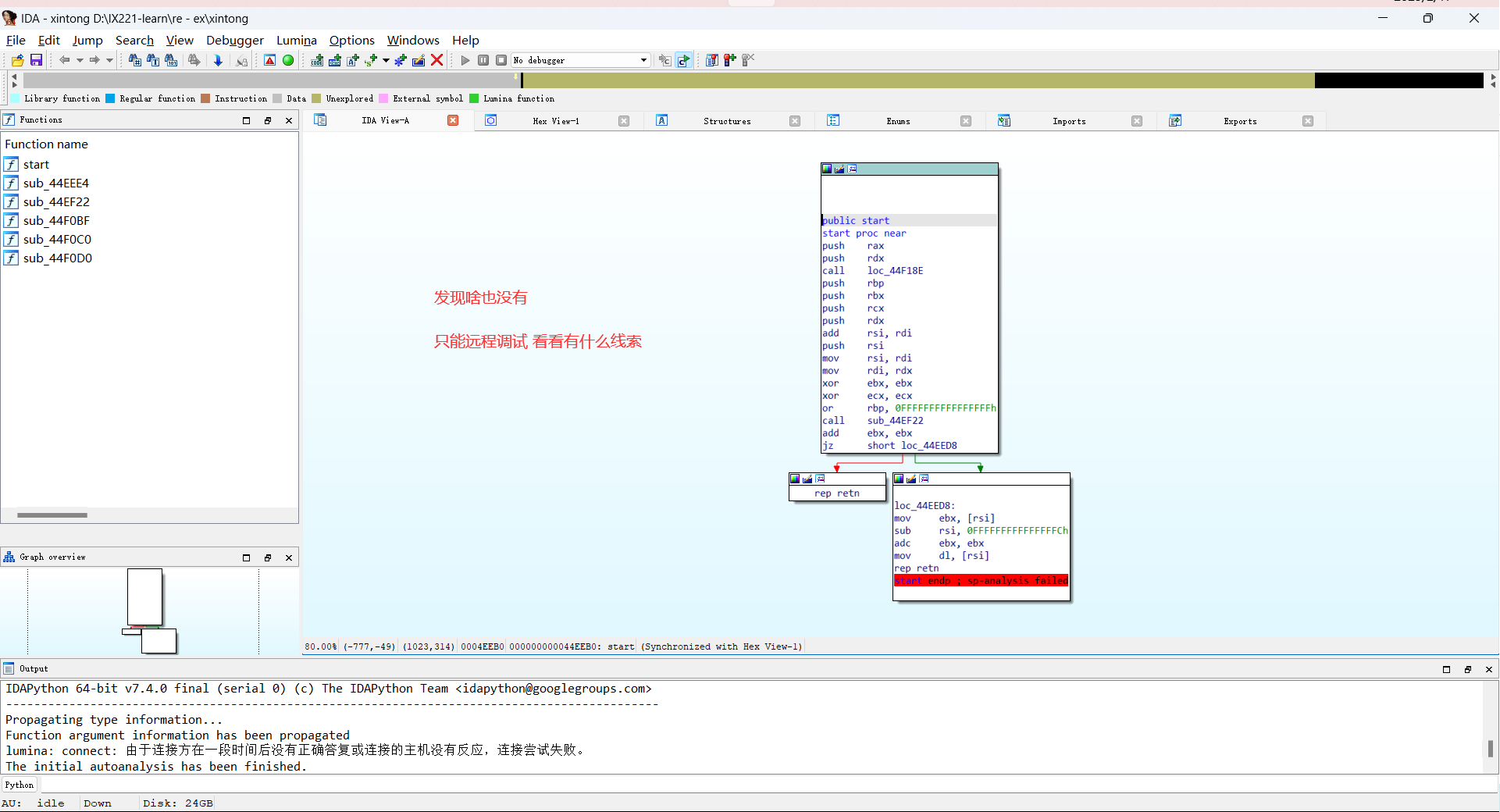Viewport: 1500px width, 812px height.
Task: Float the Functions panel window
Action: [x=268, y=120]
